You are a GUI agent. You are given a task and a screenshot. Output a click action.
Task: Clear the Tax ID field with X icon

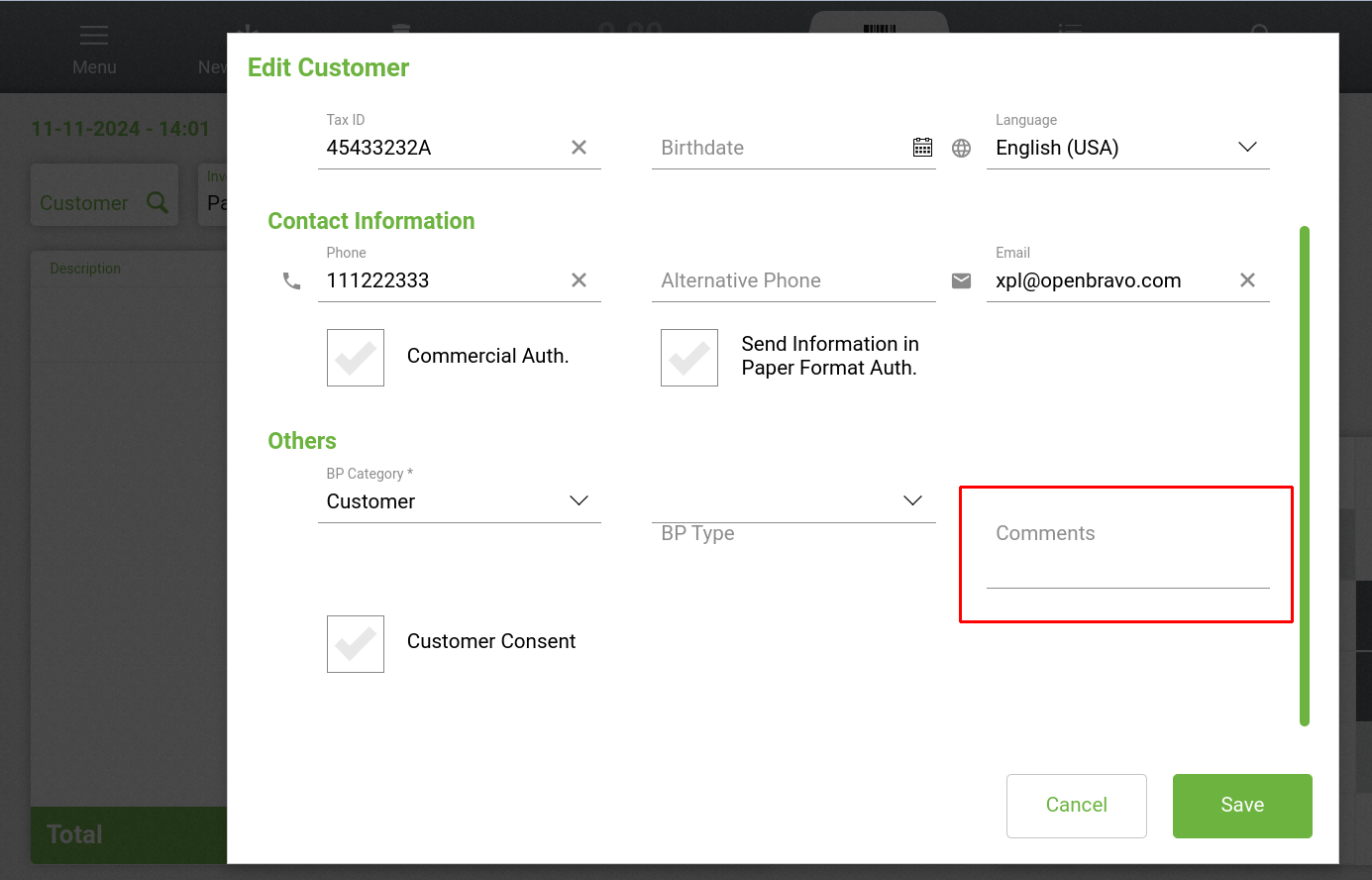580,148
